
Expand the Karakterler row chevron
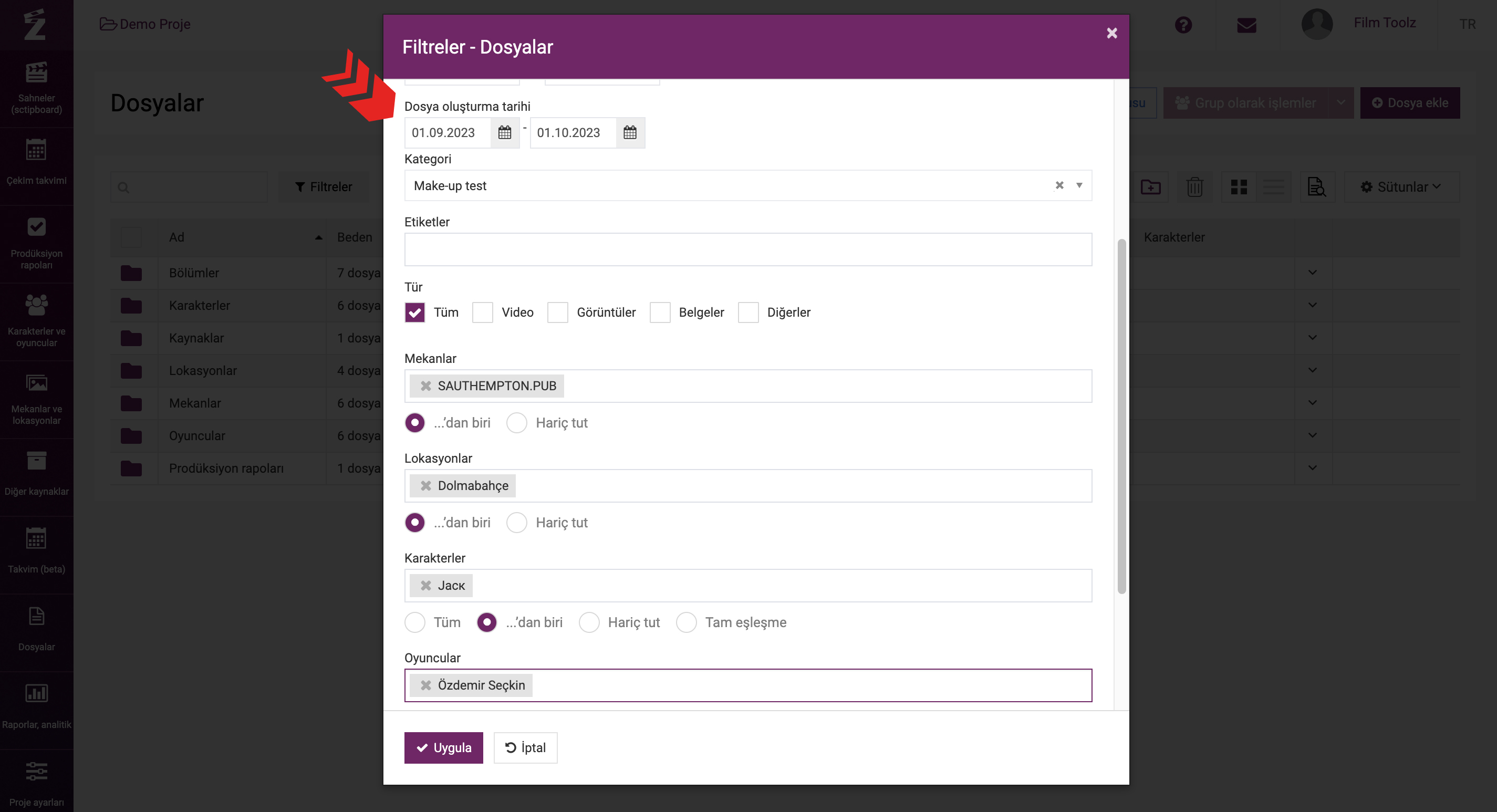(1312, 305)
